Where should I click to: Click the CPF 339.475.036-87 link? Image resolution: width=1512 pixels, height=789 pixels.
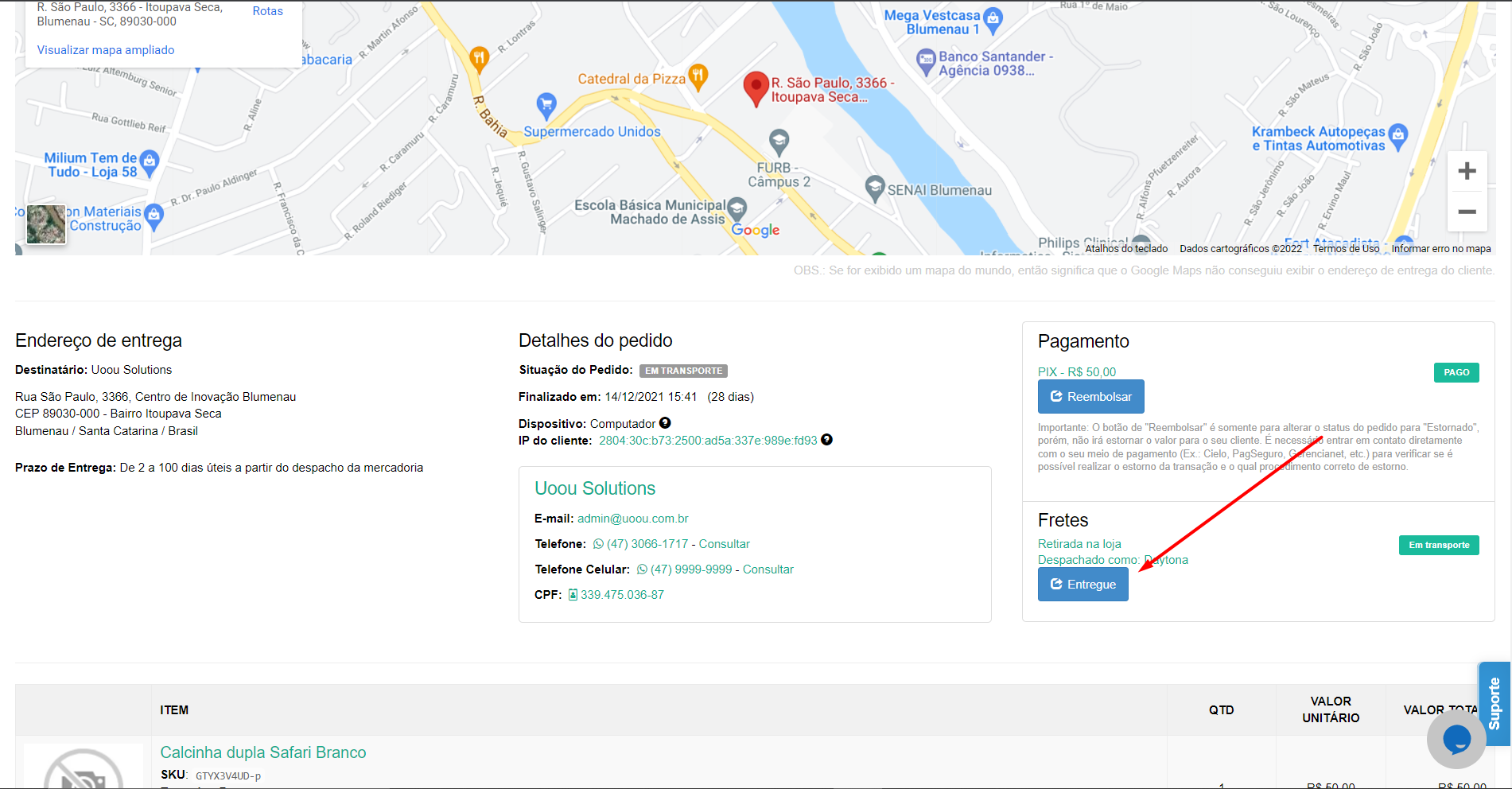[622, 595]
